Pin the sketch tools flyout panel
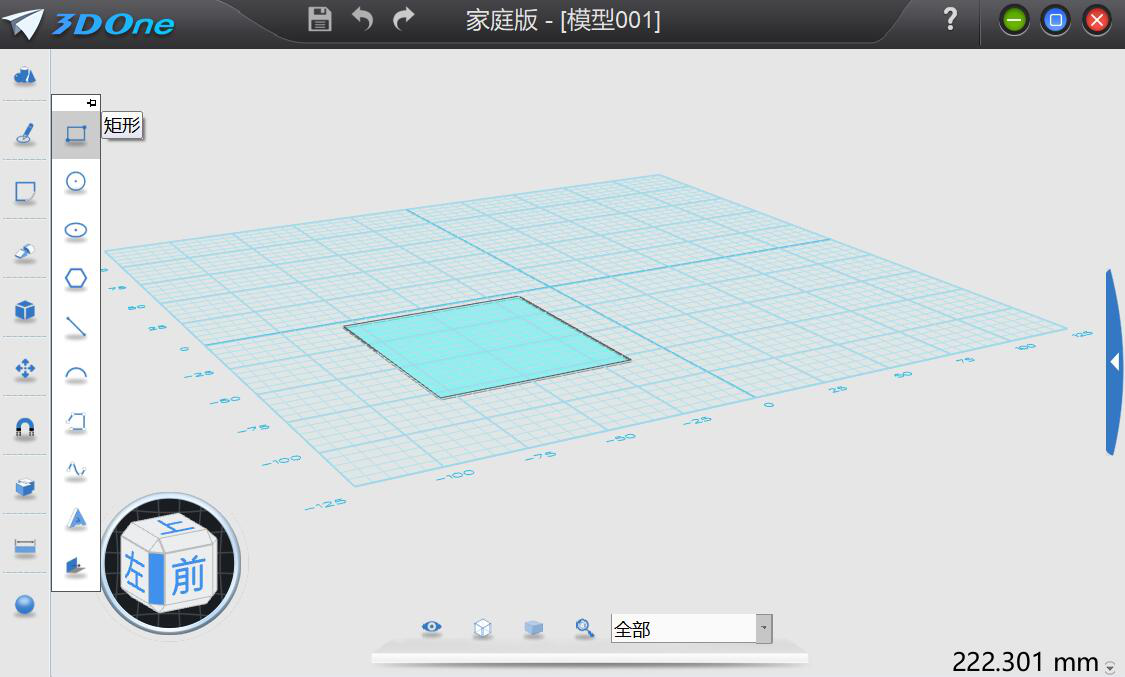Image resolution: width=1125 pixels, height=677 pixels. coord(91,101)
